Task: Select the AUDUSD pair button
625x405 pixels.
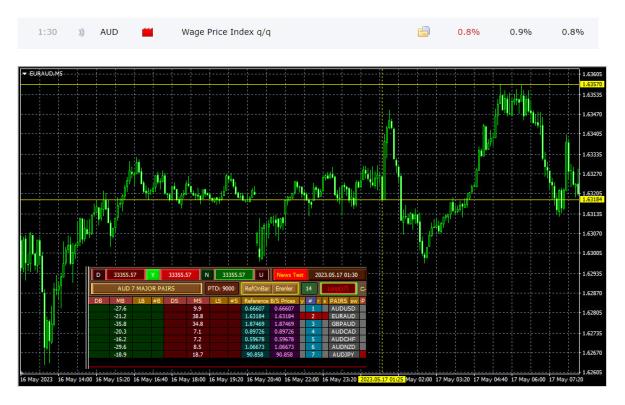Action: [x=343, y=309]
